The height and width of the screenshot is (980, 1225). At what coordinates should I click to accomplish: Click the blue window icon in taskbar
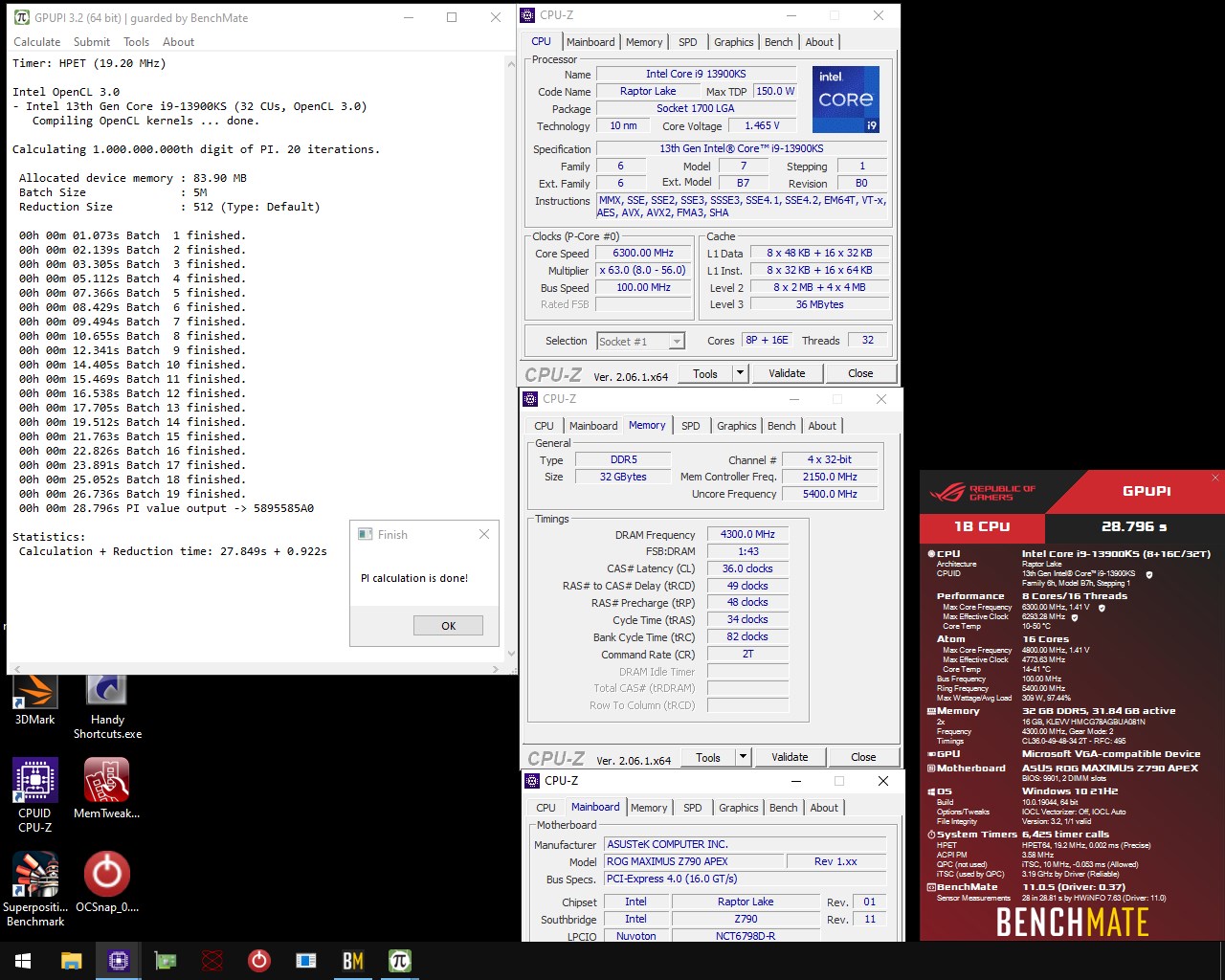[x=306, y=960]
